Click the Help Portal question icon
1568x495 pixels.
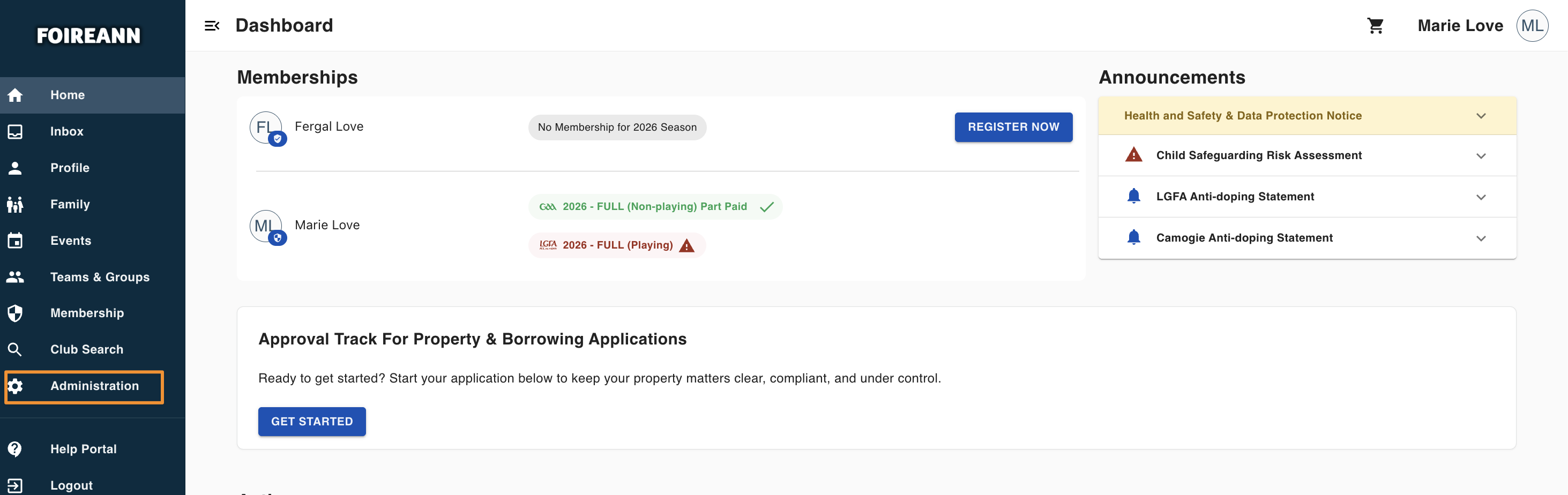click(15, 449)
